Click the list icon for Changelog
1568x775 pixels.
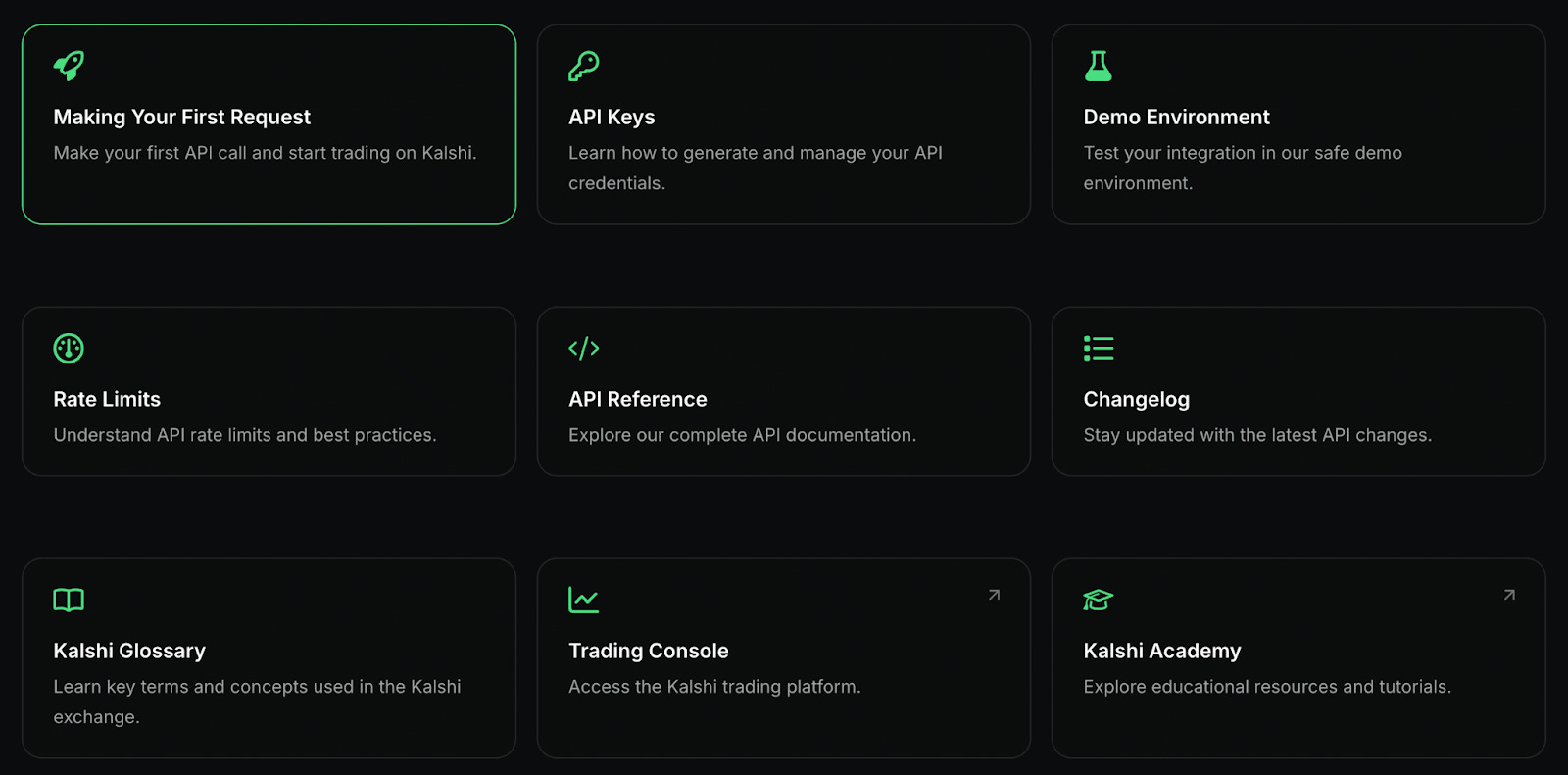click(1099, 348)
